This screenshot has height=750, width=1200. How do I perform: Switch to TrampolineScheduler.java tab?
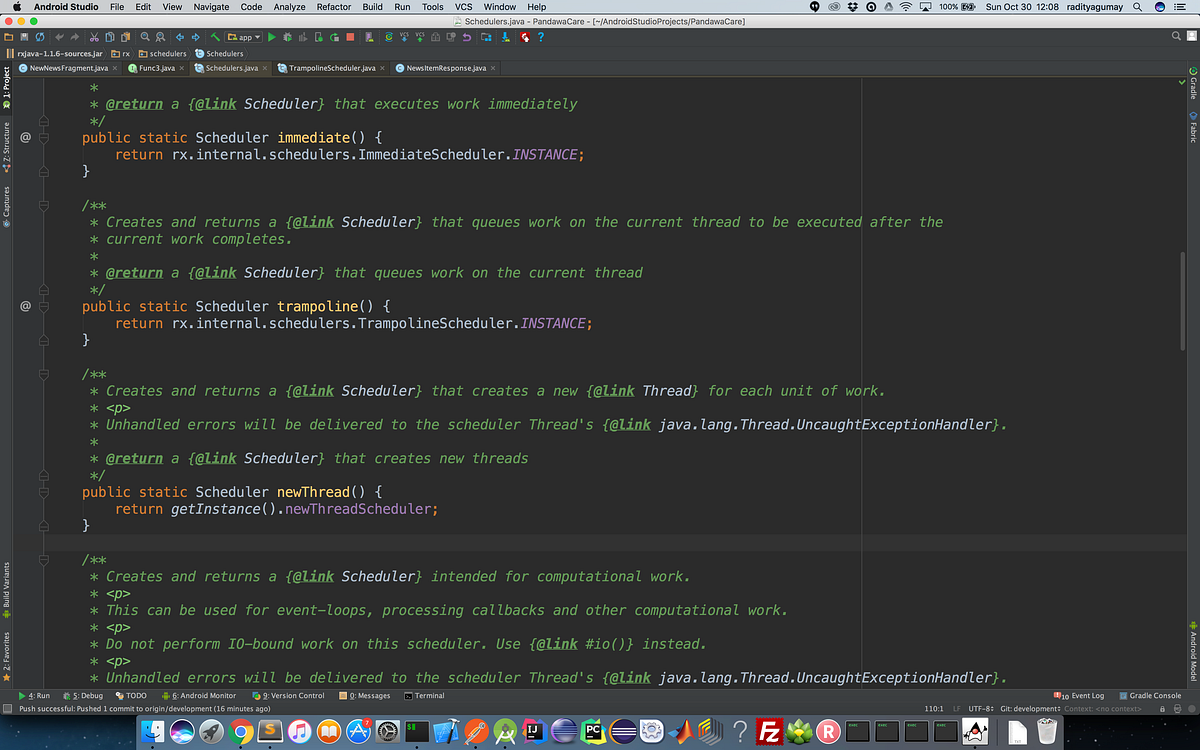pos(333,68)
